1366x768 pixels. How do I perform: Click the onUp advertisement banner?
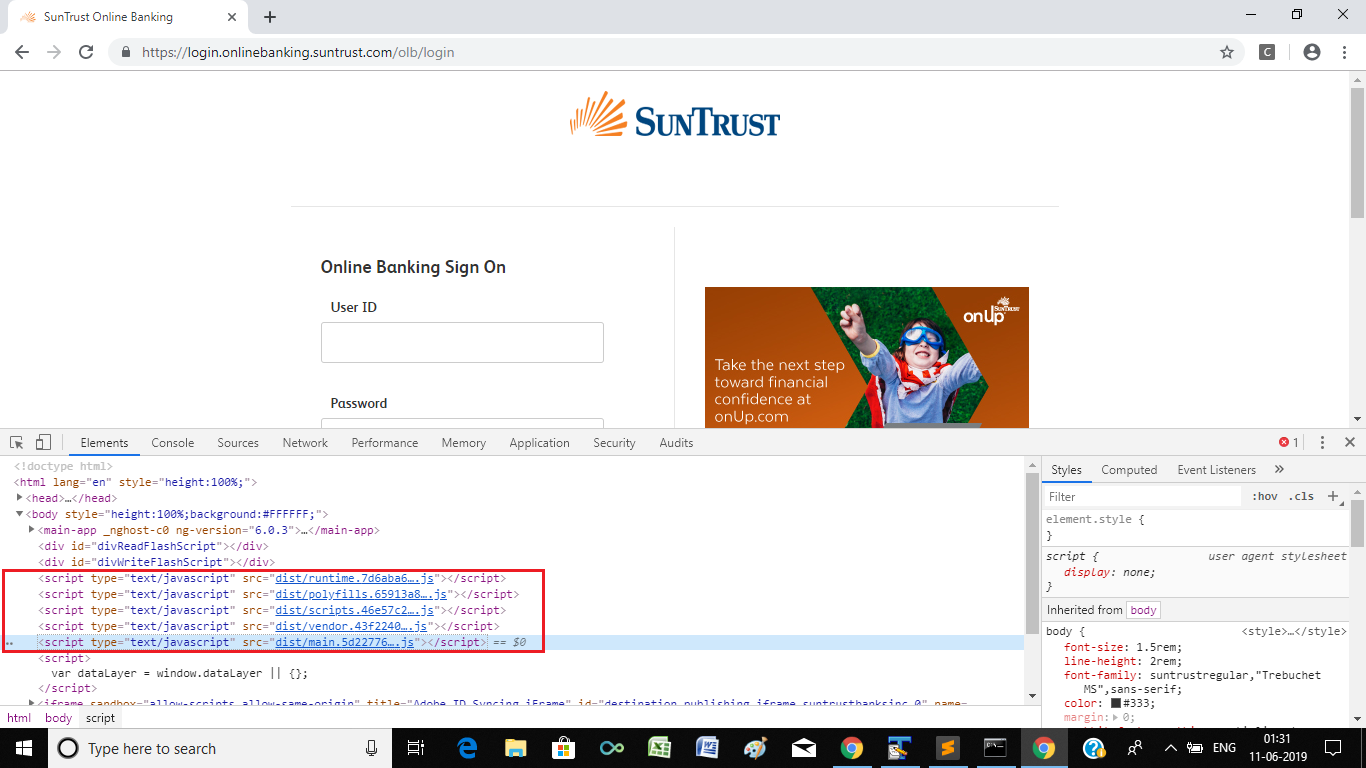coord(867,358)
